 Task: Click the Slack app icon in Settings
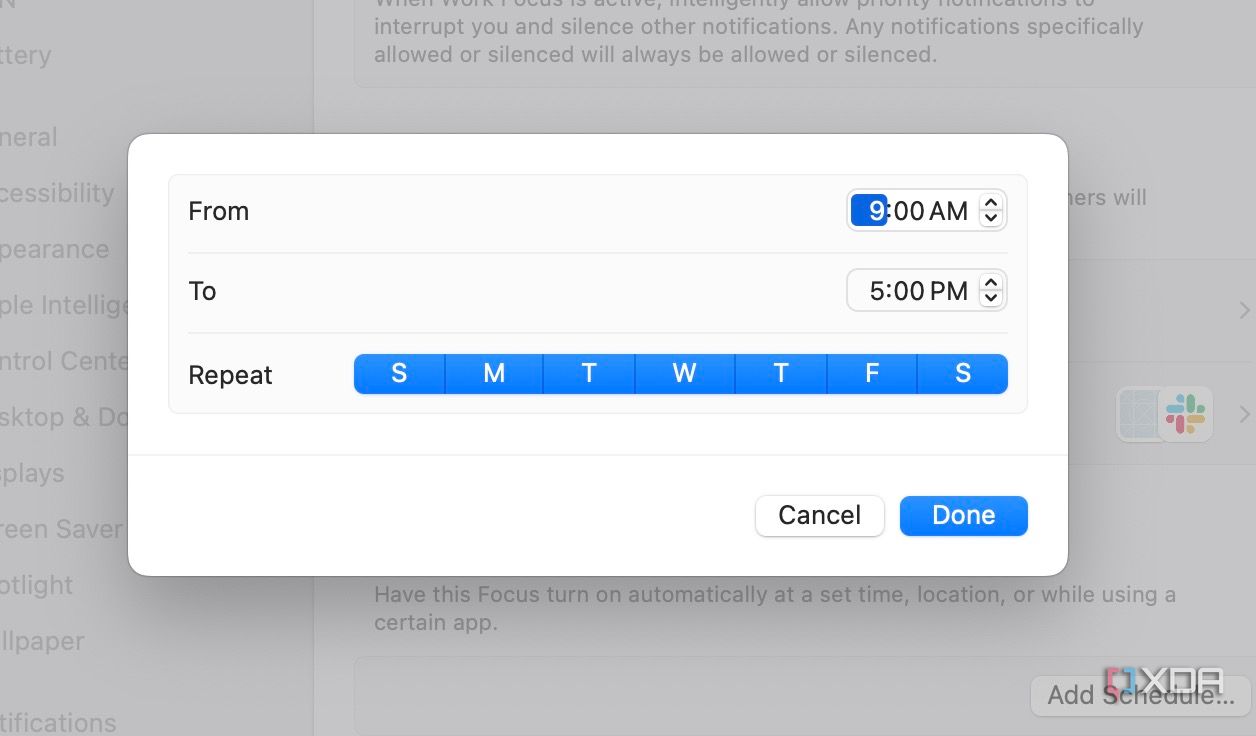[1186, 414]
